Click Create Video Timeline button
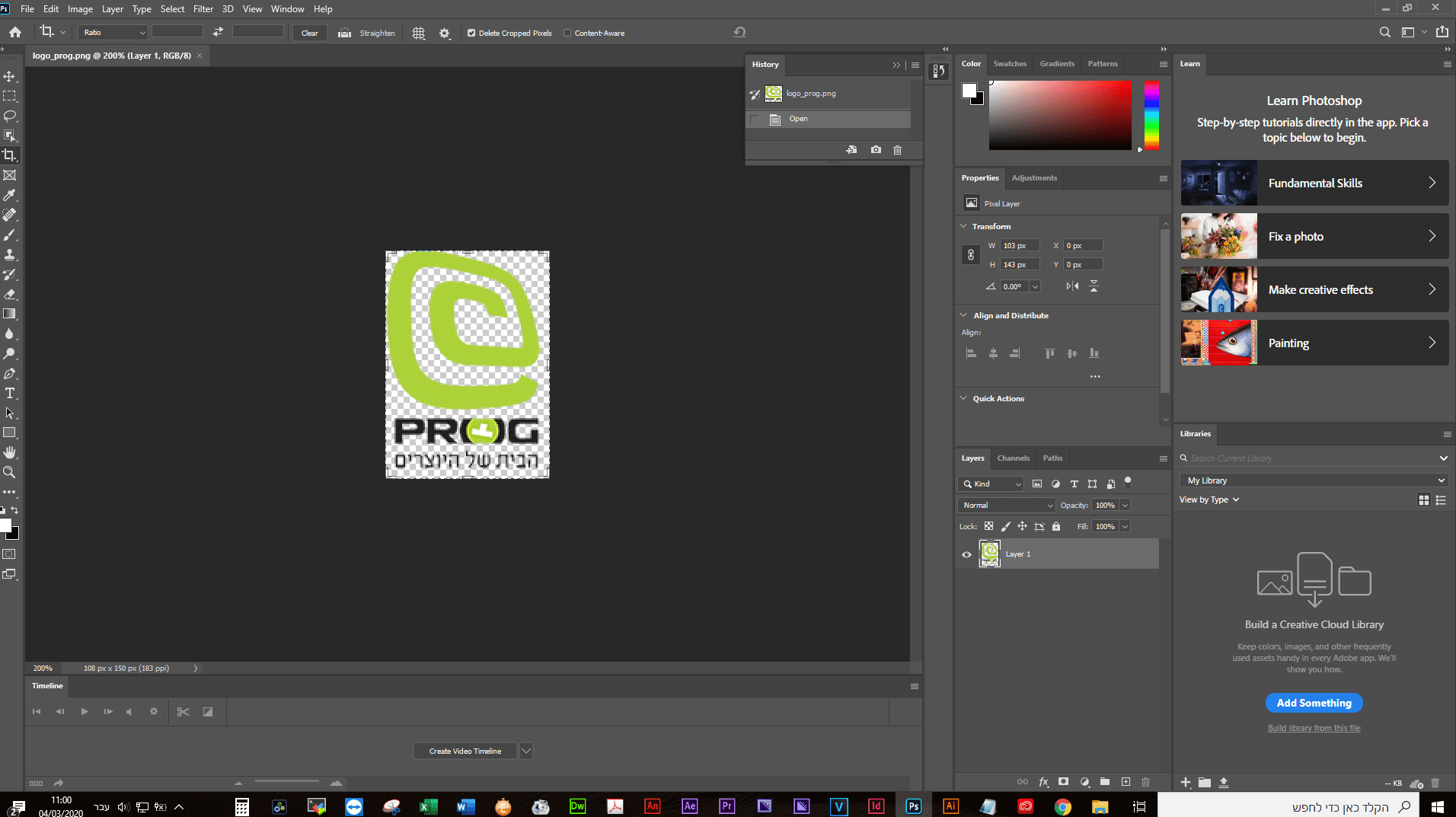The width and height of the screenshot is (1456, 817). point(465,751)
